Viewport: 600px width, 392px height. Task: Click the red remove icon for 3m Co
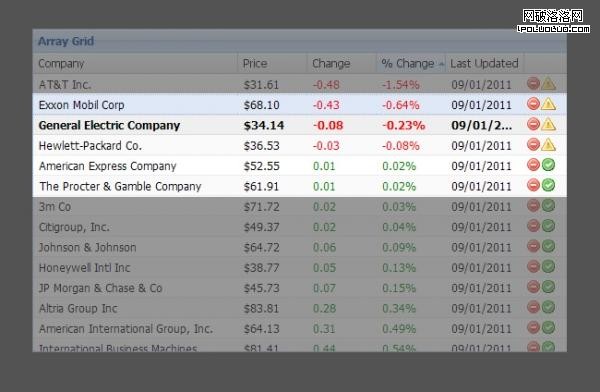pos(533,206)
